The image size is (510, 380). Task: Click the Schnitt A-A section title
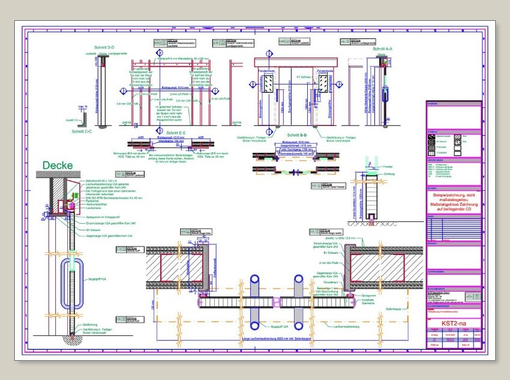point(382,49)
